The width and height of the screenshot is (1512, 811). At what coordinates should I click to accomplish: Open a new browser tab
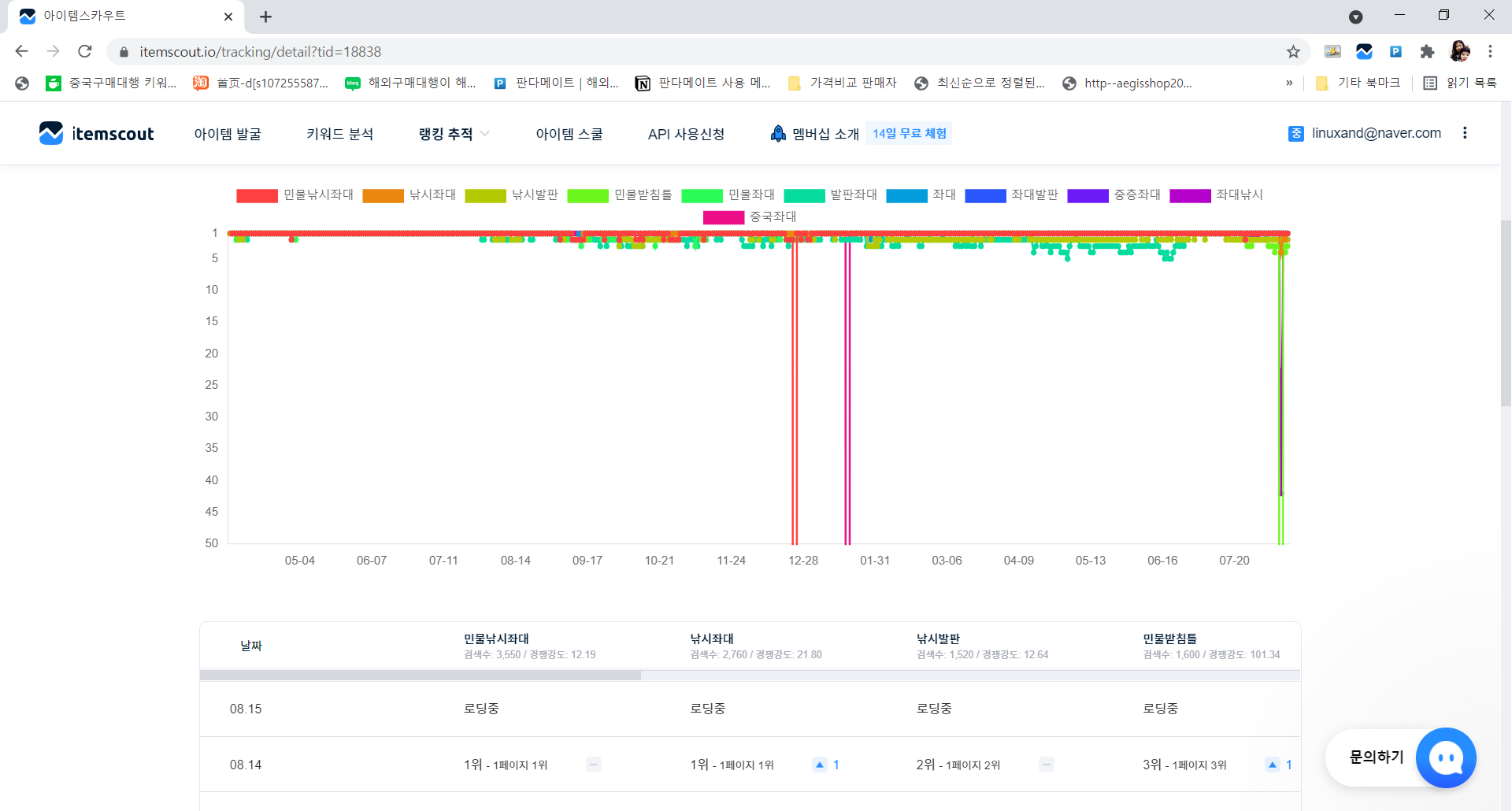tap(266, 17)
